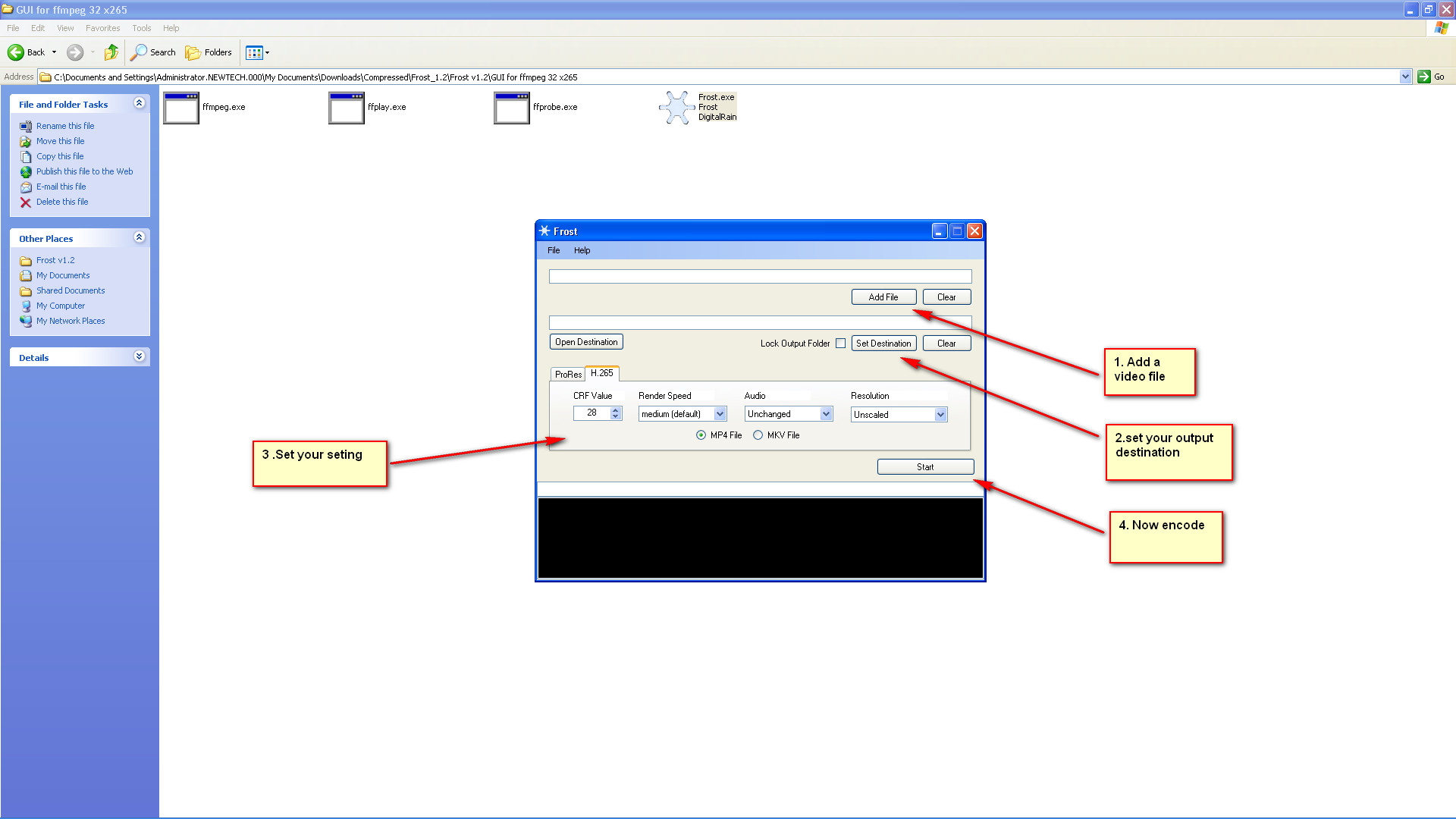Screen dimensions: 1456x819
Task: Click the Up folder toolbar icon
Action: point(111,52)
